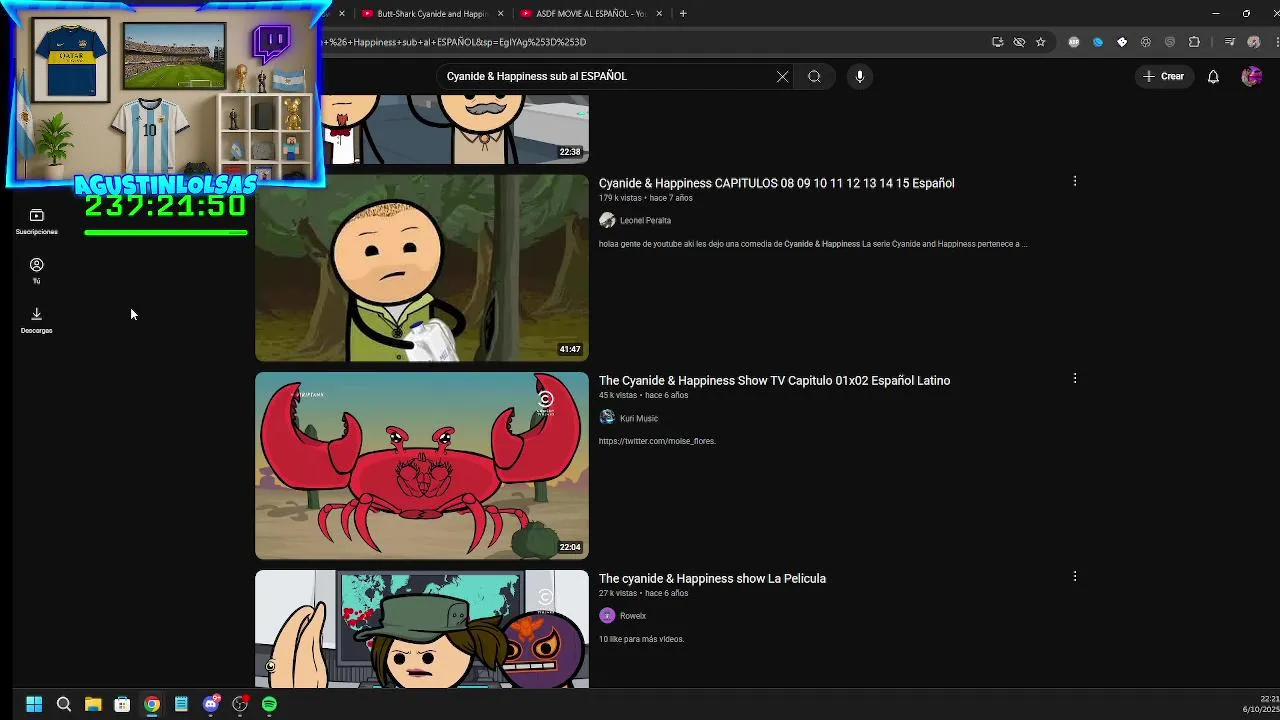Click the '10 like para más videos' description
The height and width of the screenshot is (720, 1280).
click(641, 639)
